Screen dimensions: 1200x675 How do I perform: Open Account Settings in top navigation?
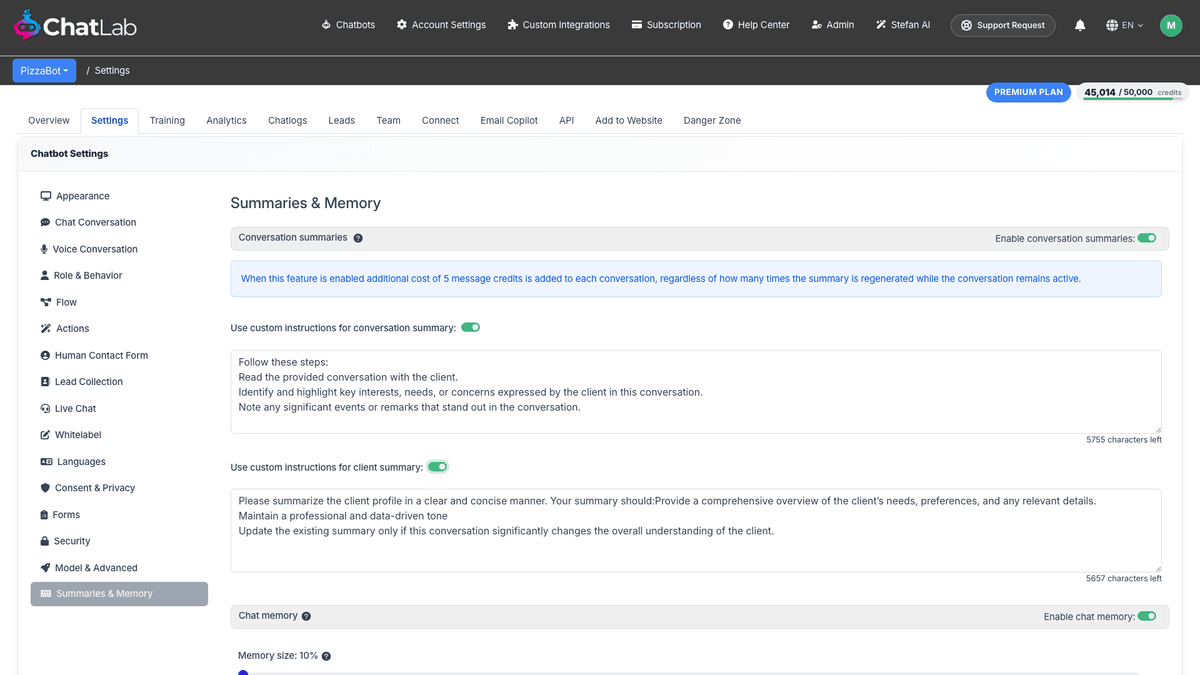(x=441, y=25)
